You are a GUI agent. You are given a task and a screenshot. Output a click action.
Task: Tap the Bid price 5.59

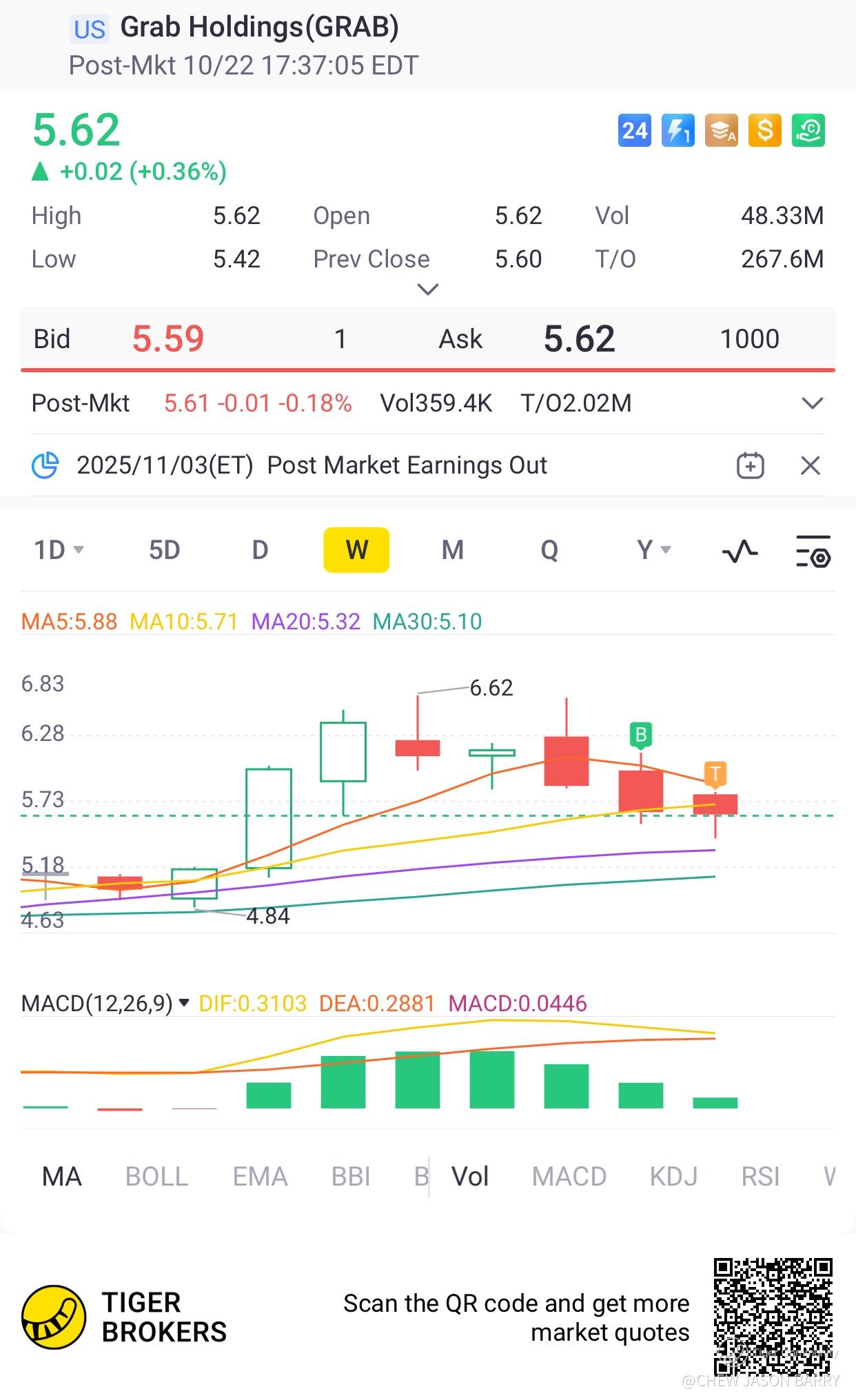click(168, 338)
